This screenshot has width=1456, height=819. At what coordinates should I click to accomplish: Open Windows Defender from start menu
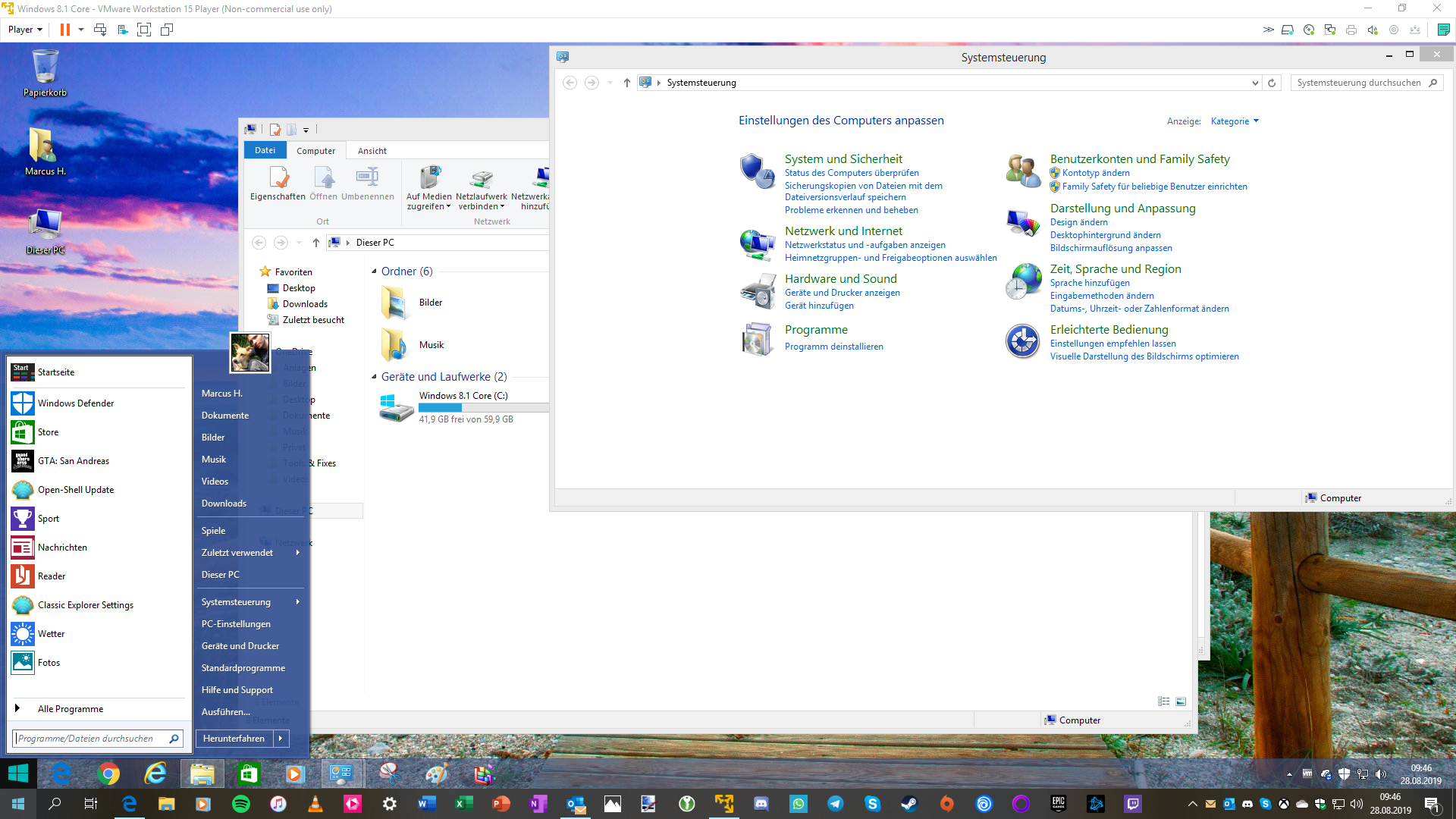click(76, 403)
